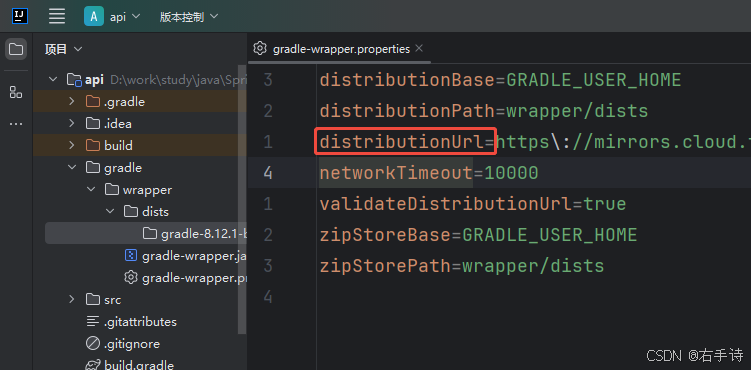
Task: Collapse the wrapper folder
Action: coord(91,190)
